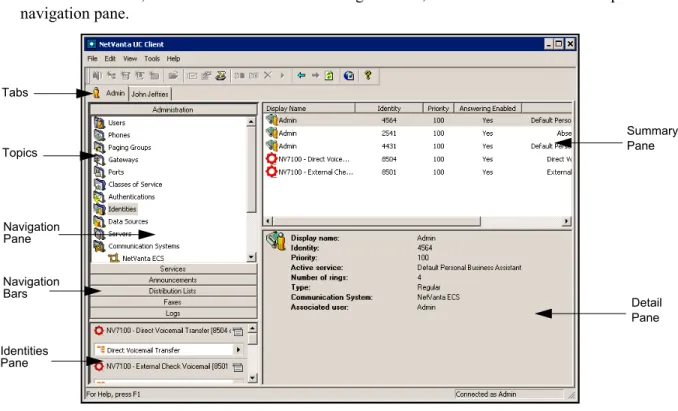Switch to the John Jeffries tab
This screenshot has height=411, width=678.
click(150, 94)
